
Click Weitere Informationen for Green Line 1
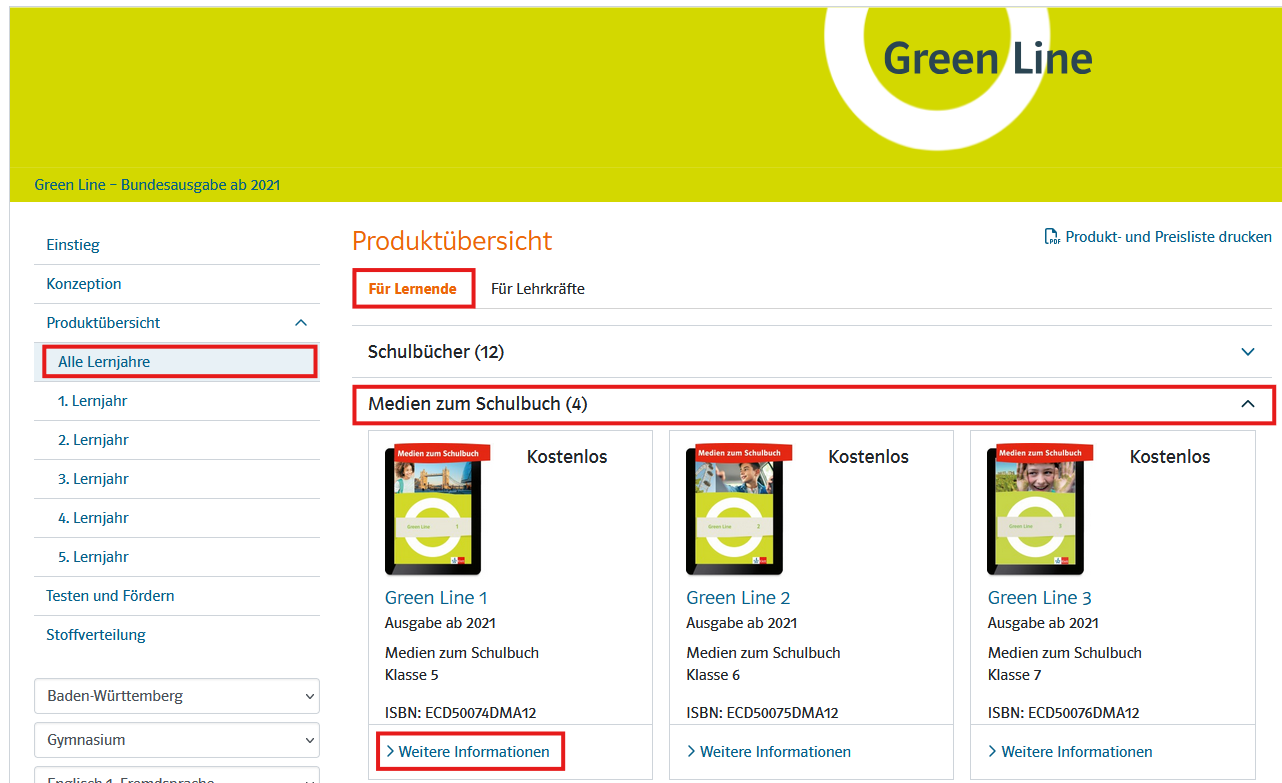pos(470,752)
